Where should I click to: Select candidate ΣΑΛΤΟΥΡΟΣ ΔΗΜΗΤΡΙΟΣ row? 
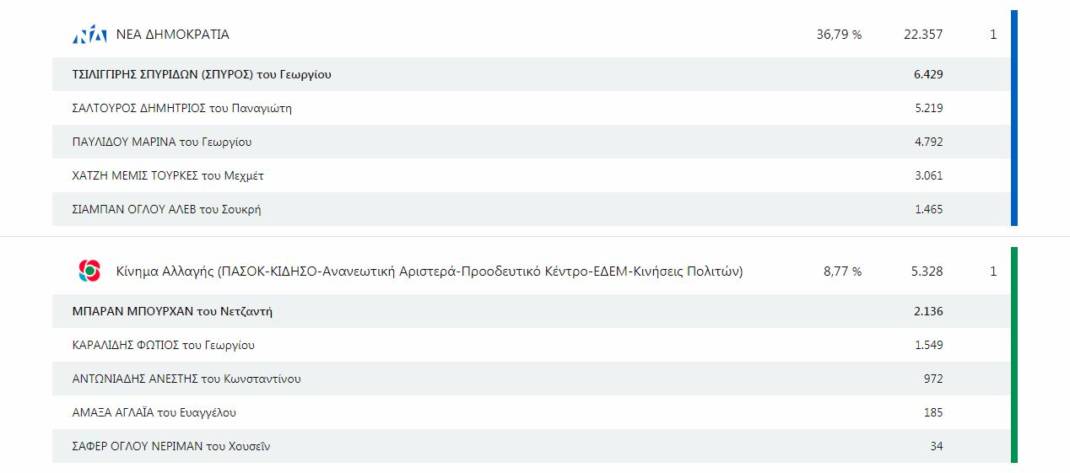(x=531, y=108)
